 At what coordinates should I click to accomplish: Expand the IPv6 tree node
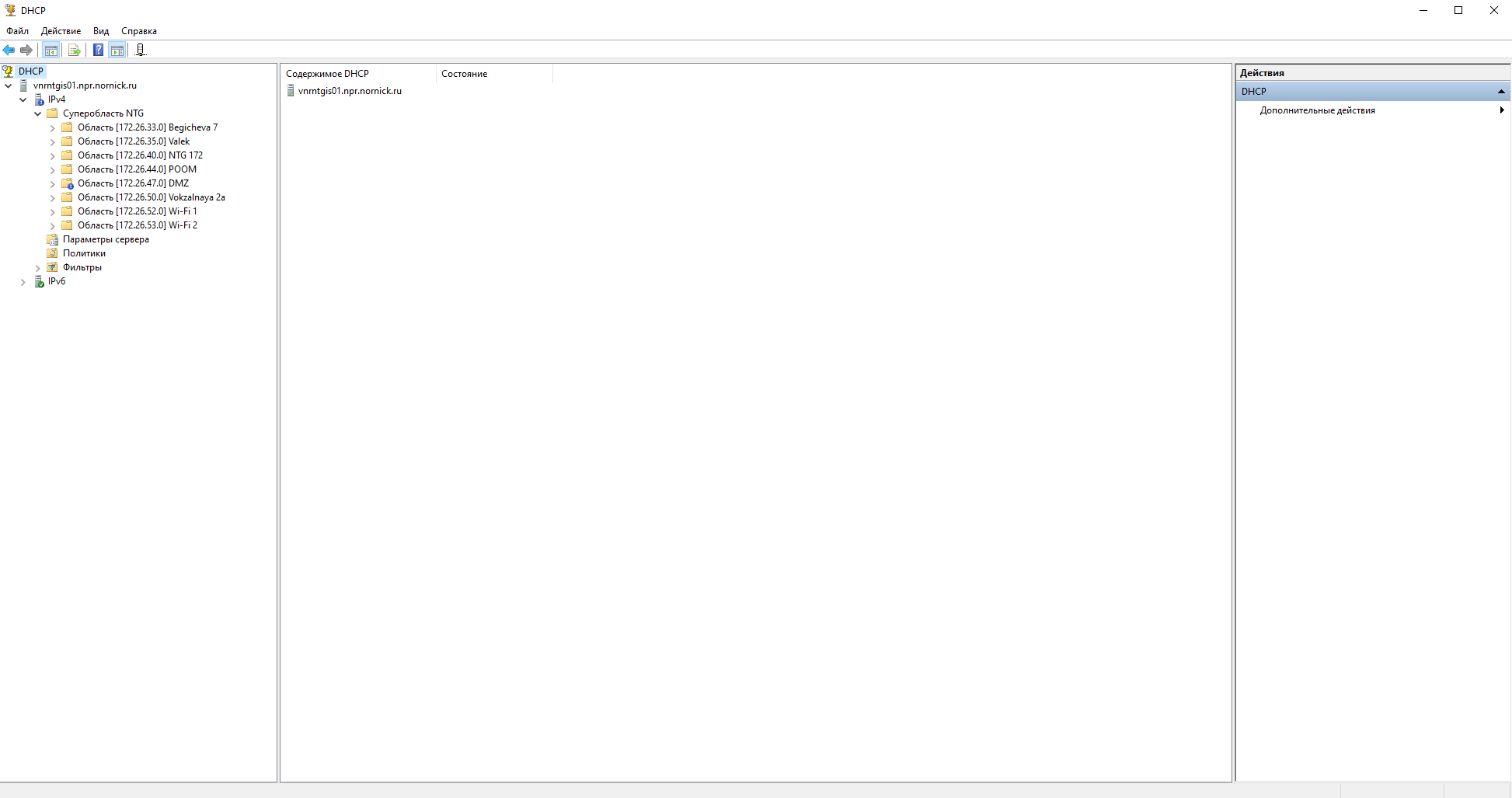pyautogui.click(x=23, y=282)
